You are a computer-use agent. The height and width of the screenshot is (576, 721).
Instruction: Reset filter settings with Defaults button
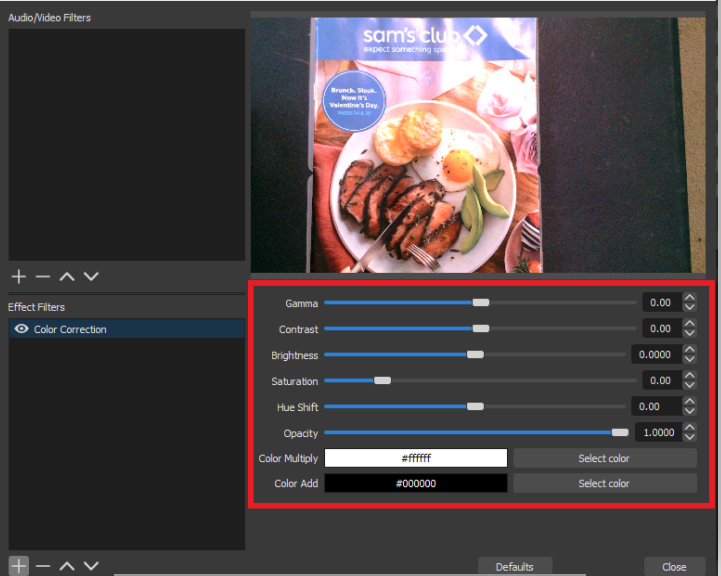click(514, 567)
